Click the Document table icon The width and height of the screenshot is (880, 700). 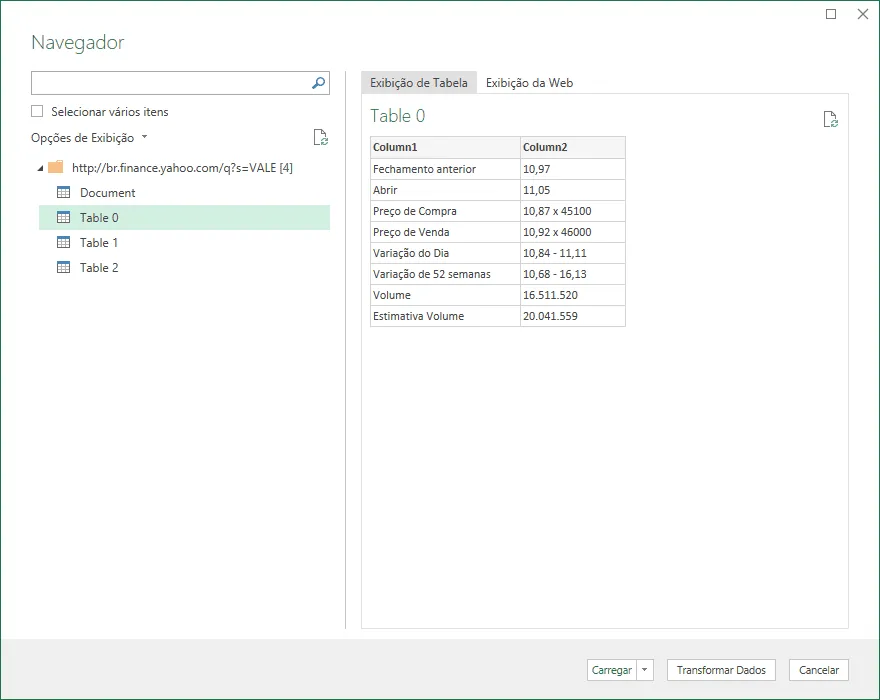point(63,193)
